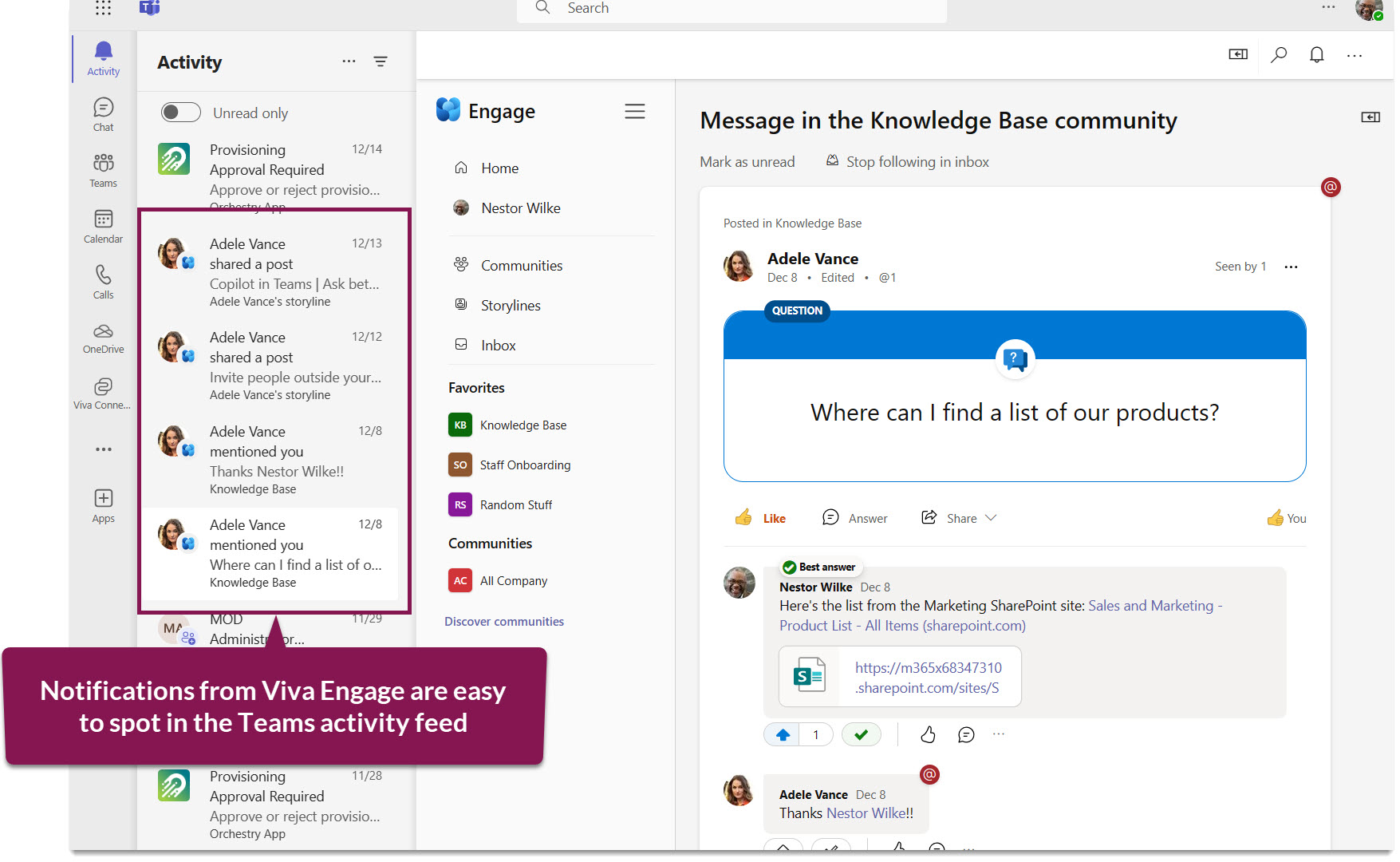Enable the Unread only toggle
The image size is (1400, 862).
[180, 112]
